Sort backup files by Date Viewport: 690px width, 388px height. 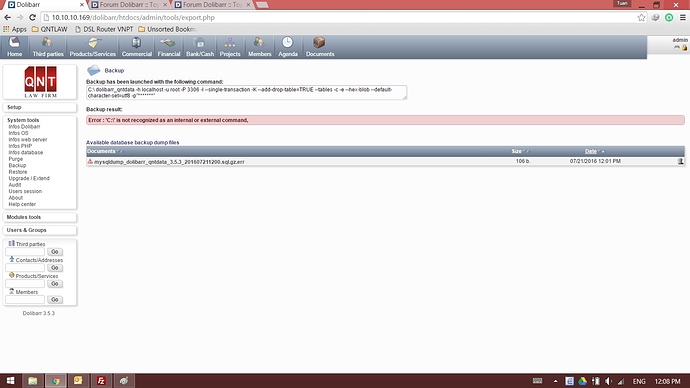591,151
